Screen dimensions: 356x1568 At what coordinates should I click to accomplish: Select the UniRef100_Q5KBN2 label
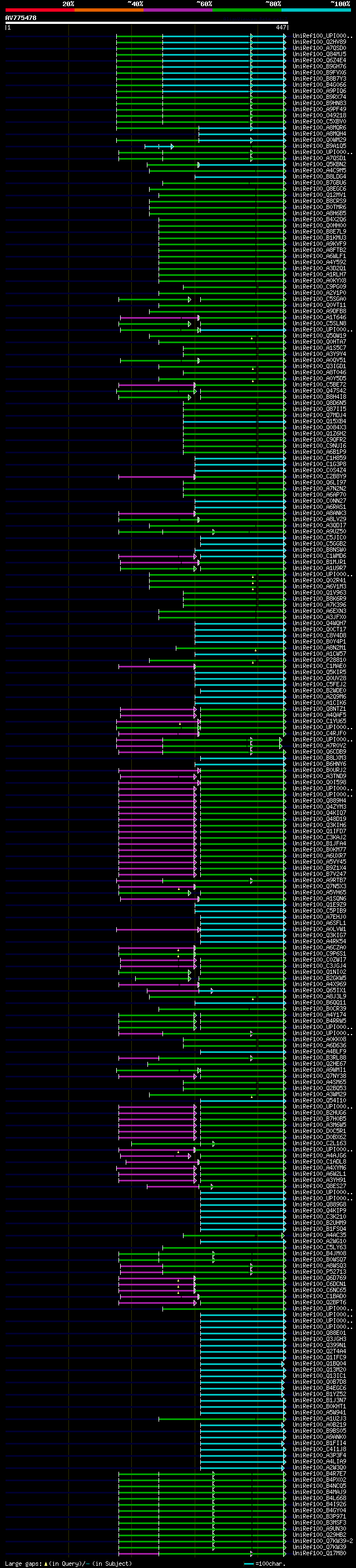[319, 164]
